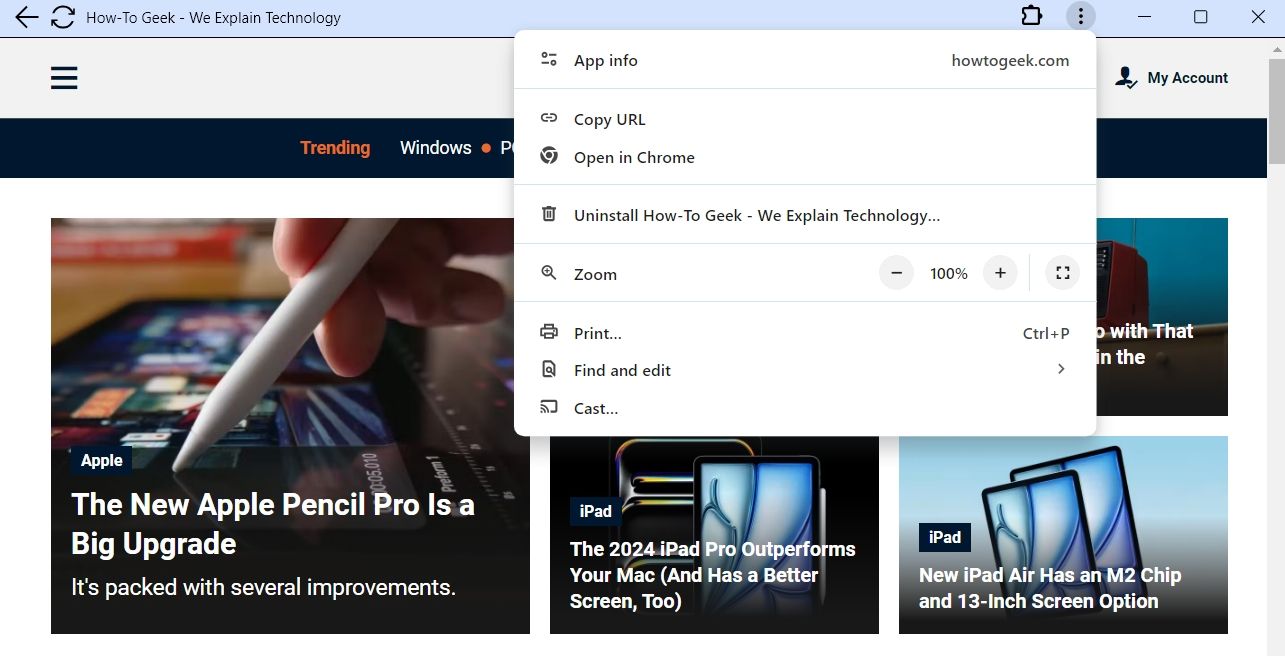Choose Open in Chrome

pyautogui.click(x=805, y=157)
